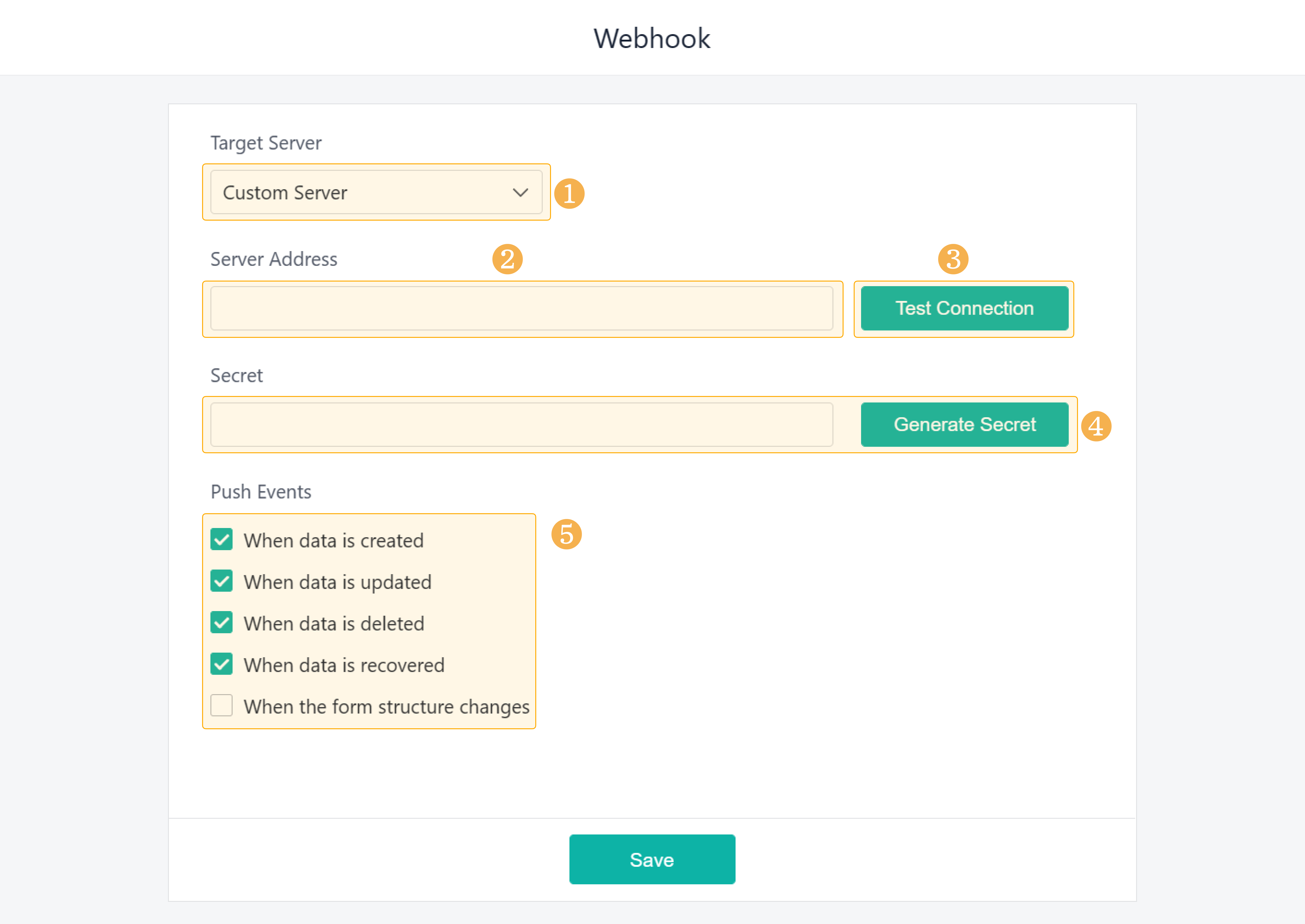Click the Webhook page title
Viewport: 1305px width, 924px height.
point(652,39)
